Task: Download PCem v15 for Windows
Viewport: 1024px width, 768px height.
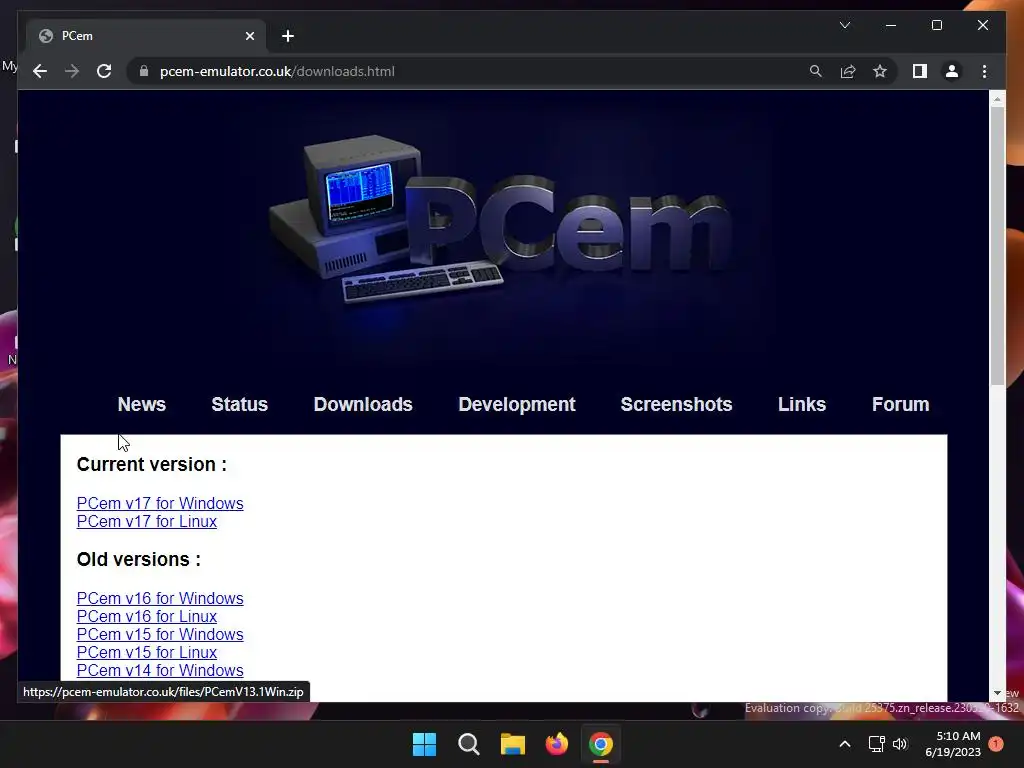Action: click(x=160, y=635)
